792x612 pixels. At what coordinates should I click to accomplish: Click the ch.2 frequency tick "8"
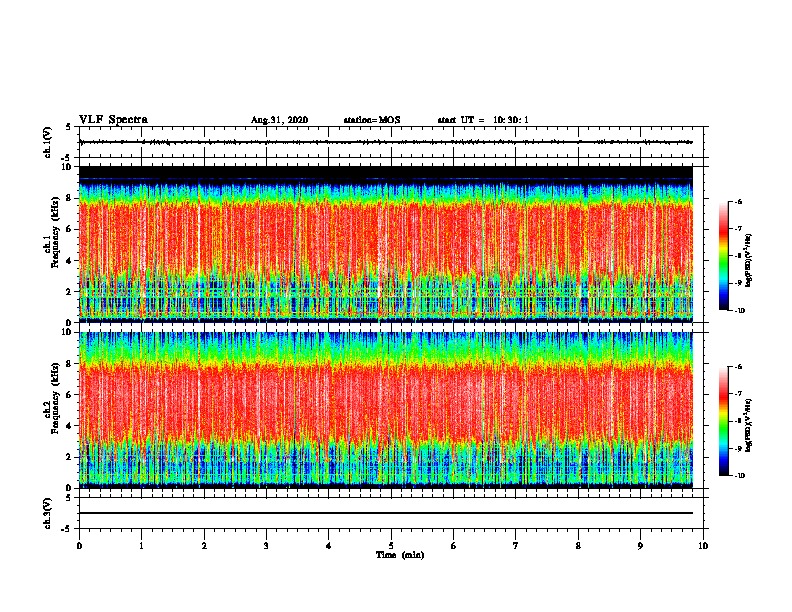click(69, 364)
